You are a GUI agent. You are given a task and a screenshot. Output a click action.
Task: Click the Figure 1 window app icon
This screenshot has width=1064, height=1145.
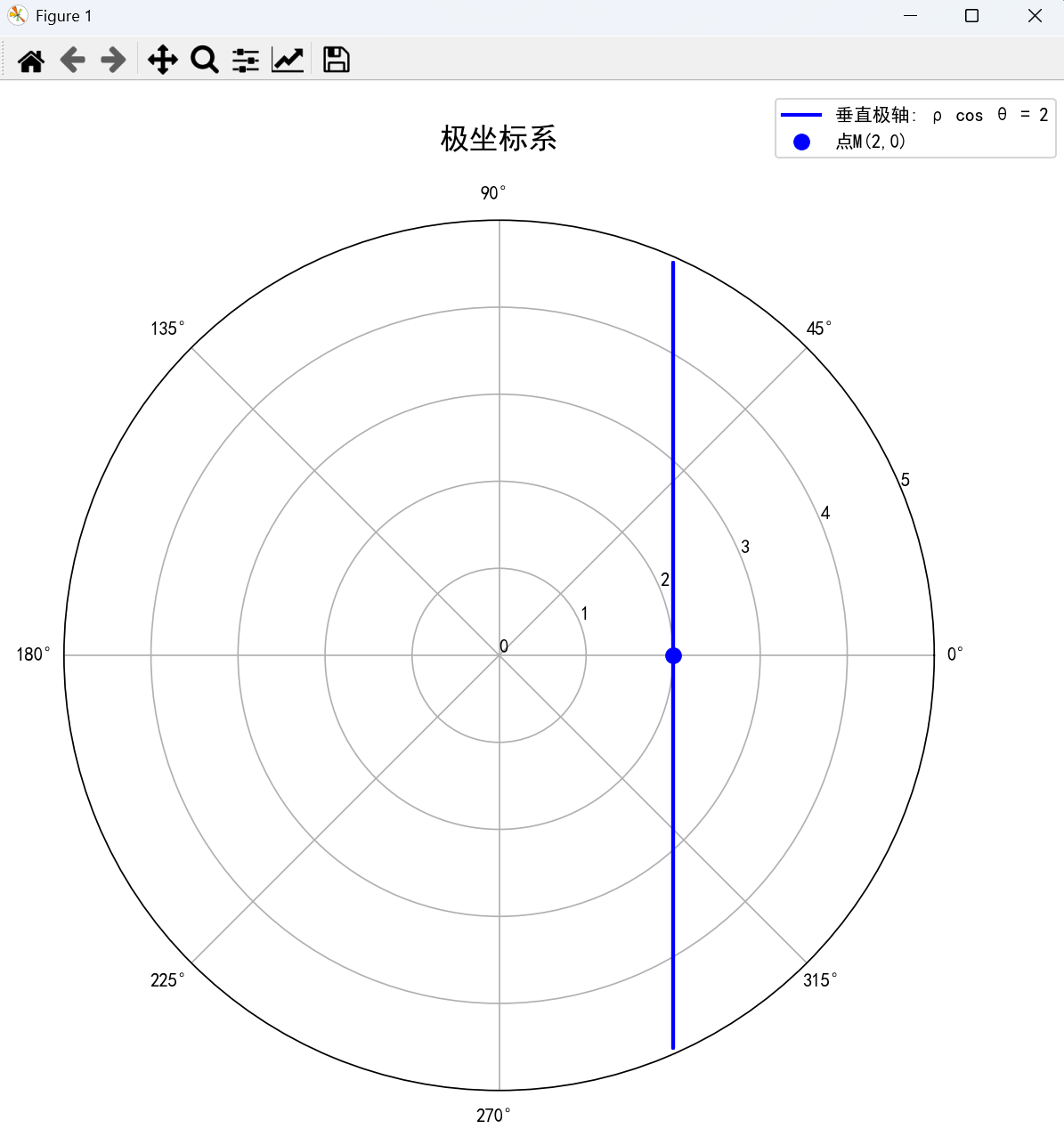[x=17, y=16]
